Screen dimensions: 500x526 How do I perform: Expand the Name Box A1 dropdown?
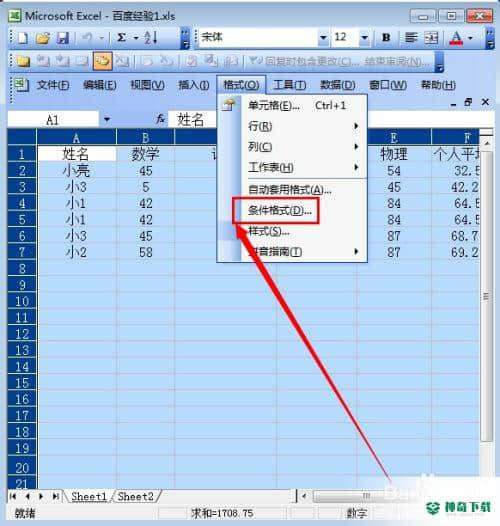pyautogui.click(x=107, y=119)
